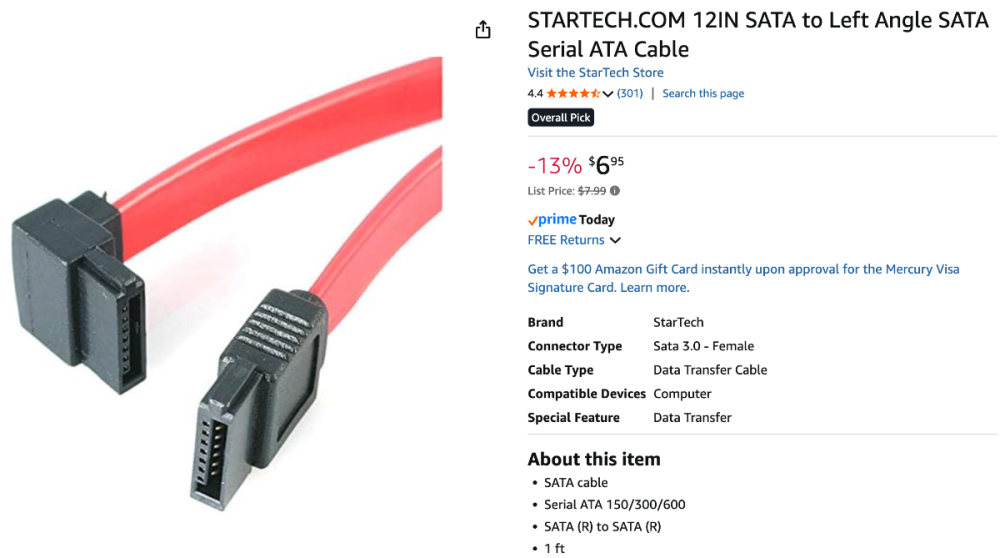Click the -13% discount label
Image resolution: width=1000 pixels, height=558 pixels.
554,165
